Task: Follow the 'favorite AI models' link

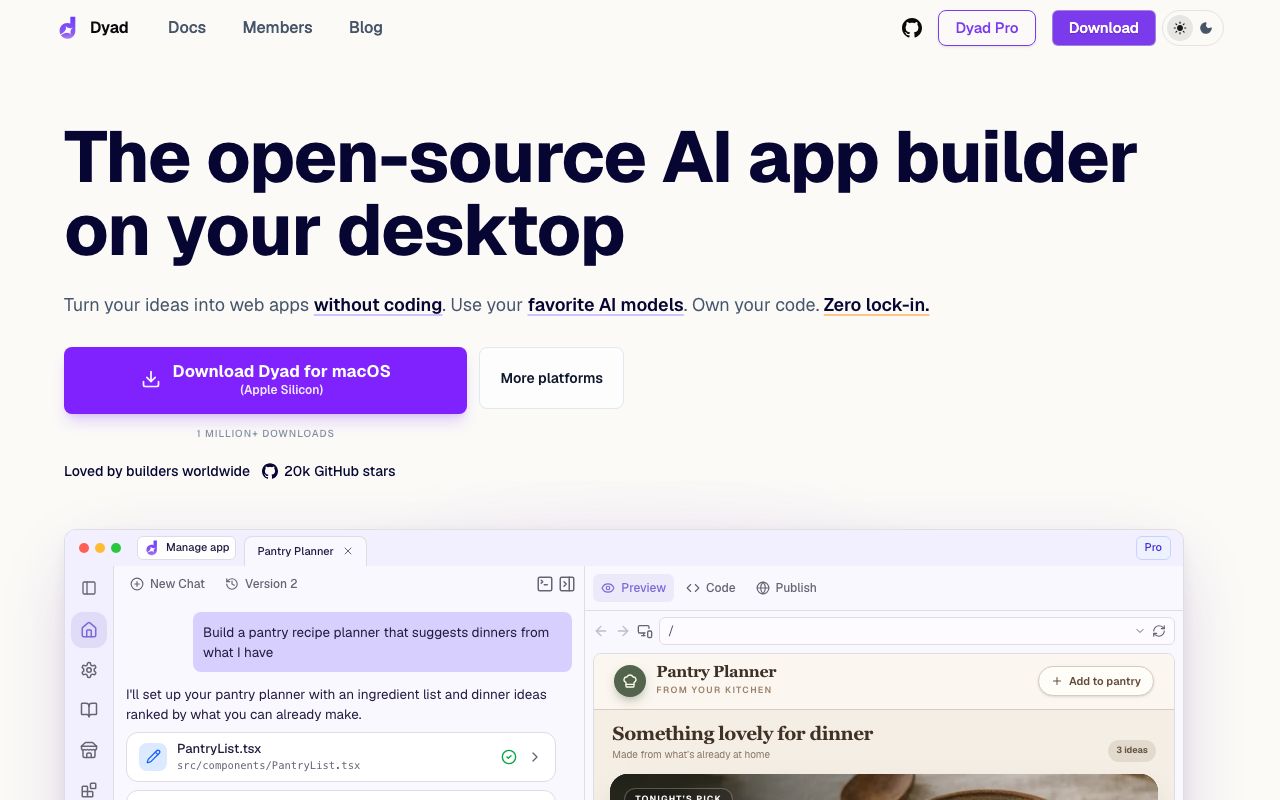Action: [606, 305]
